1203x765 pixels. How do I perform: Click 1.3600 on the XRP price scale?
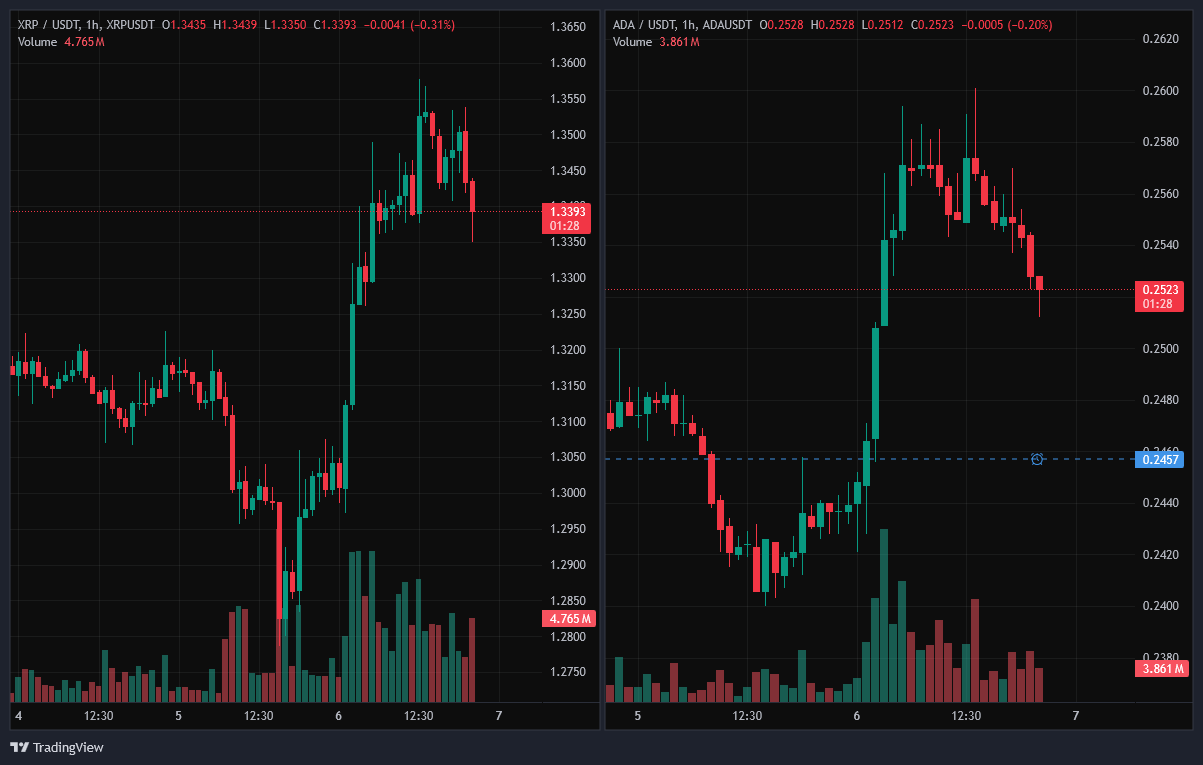coord(568,63)
